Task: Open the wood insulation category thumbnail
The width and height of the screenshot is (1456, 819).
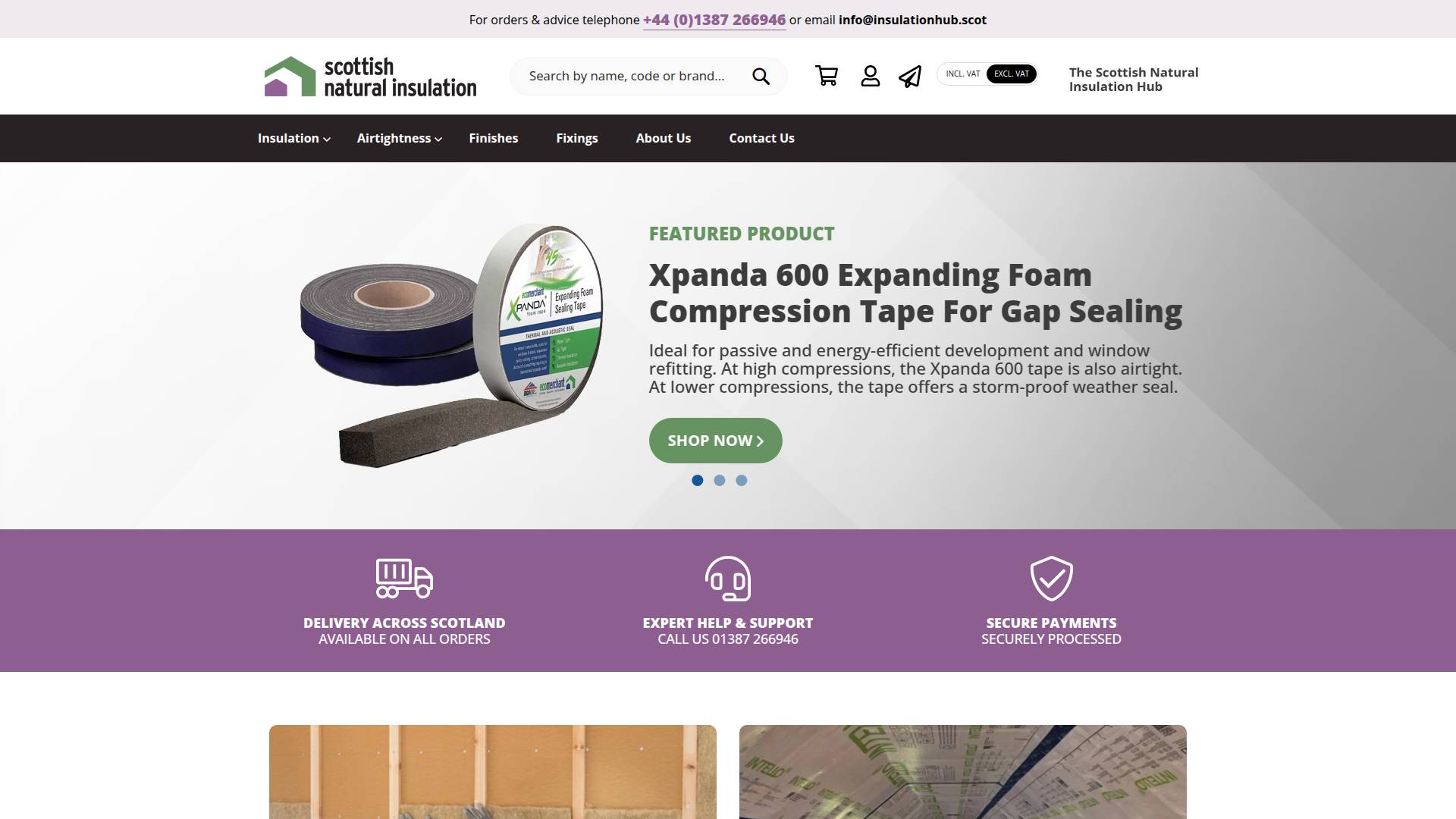Action: 493,772
